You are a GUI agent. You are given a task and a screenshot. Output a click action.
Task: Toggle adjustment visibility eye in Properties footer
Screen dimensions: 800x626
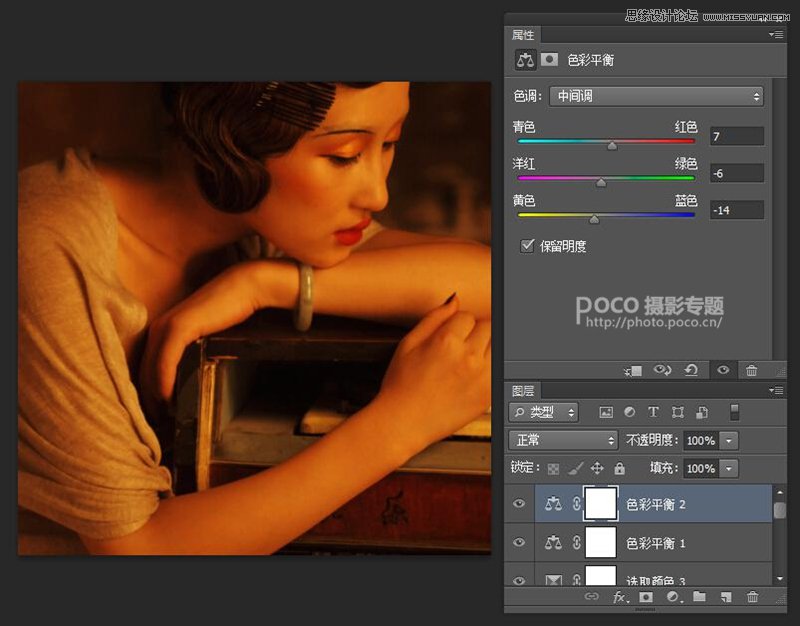723,370
